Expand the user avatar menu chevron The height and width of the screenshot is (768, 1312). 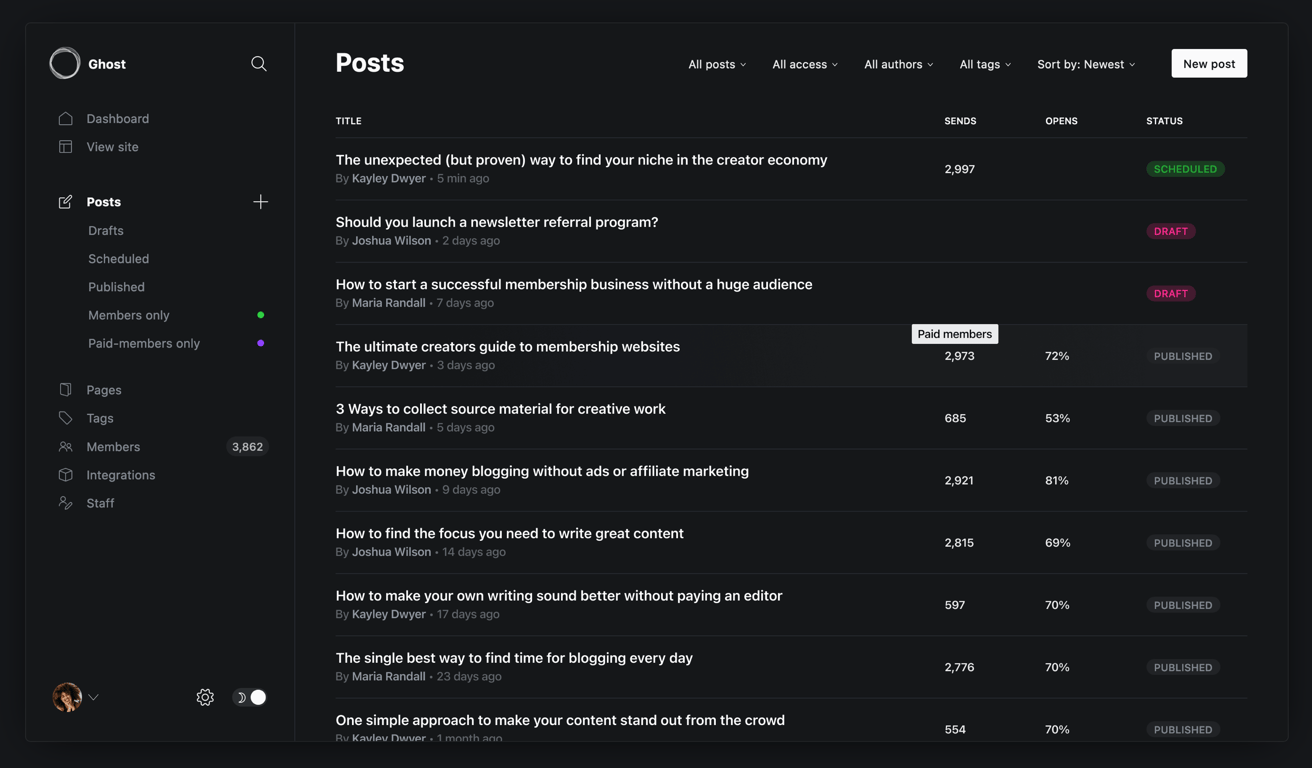tap(94, 697)
